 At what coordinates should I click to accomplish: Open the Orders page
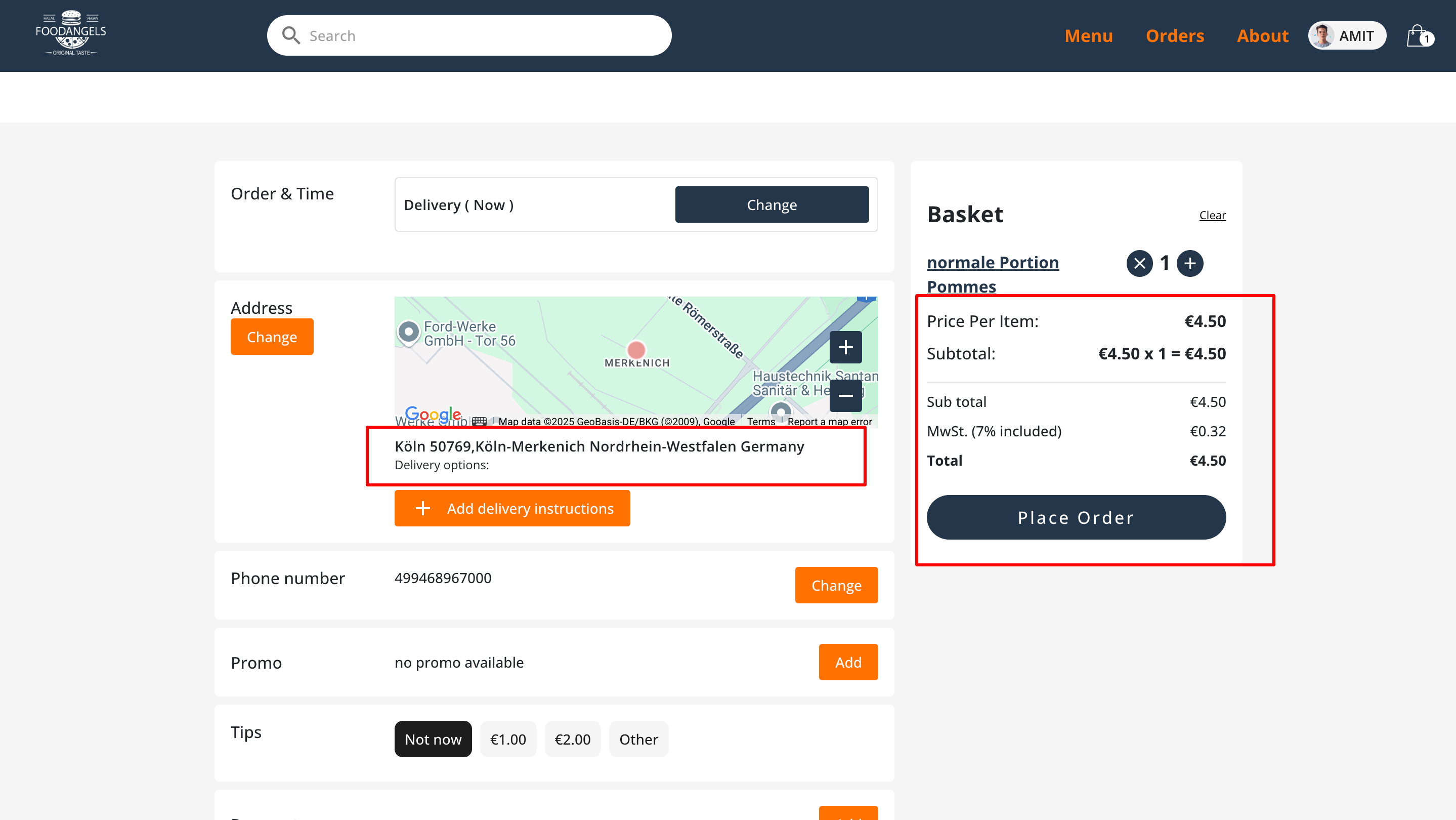(1175, 35)
